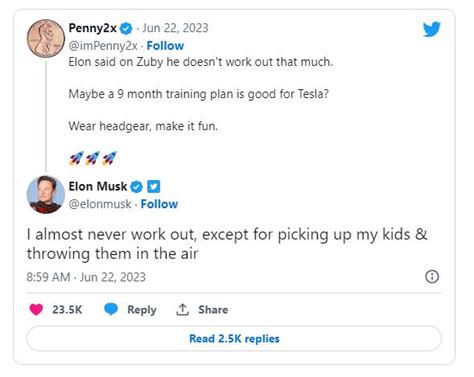The image size is (474, 377).
Task: Follow the @elonmusk account
Action: tap(159, 204)
